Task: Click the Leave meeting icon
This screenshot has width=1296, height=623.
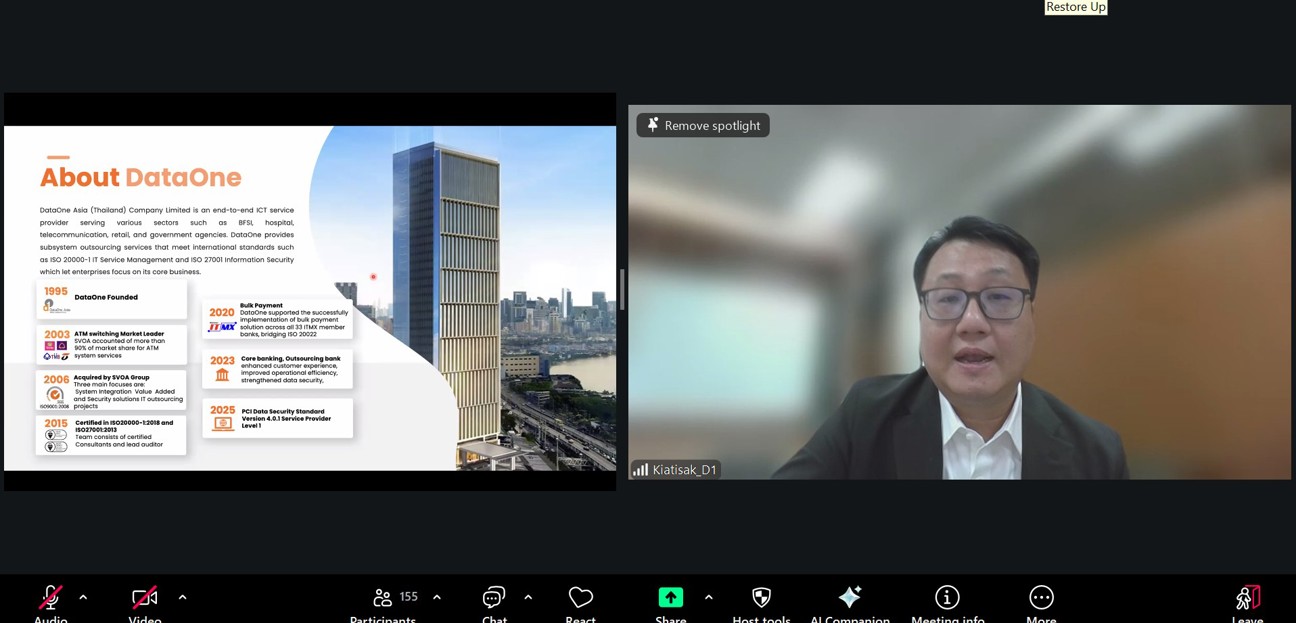Action: 1248,598
